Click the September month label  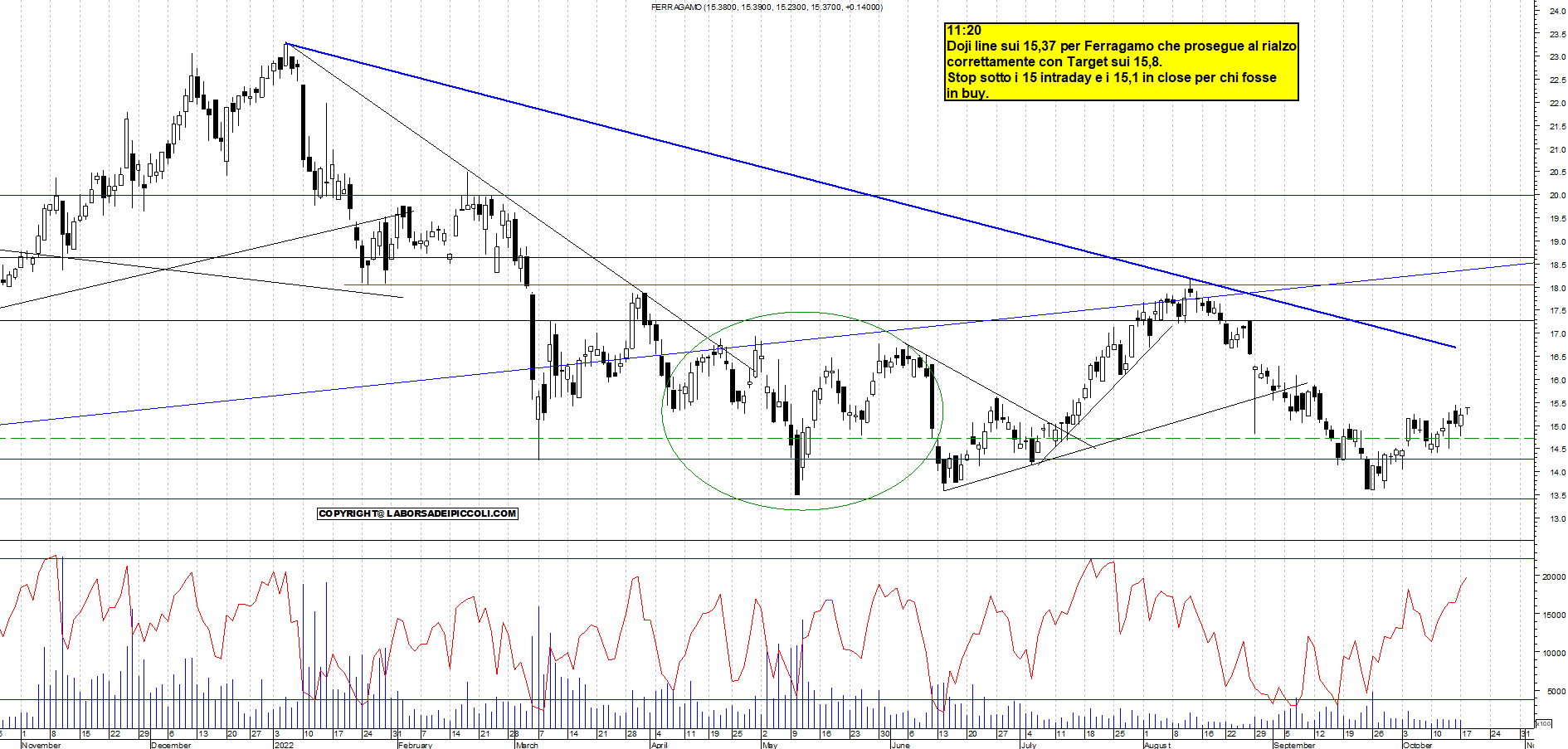(x=1294, y=745)
